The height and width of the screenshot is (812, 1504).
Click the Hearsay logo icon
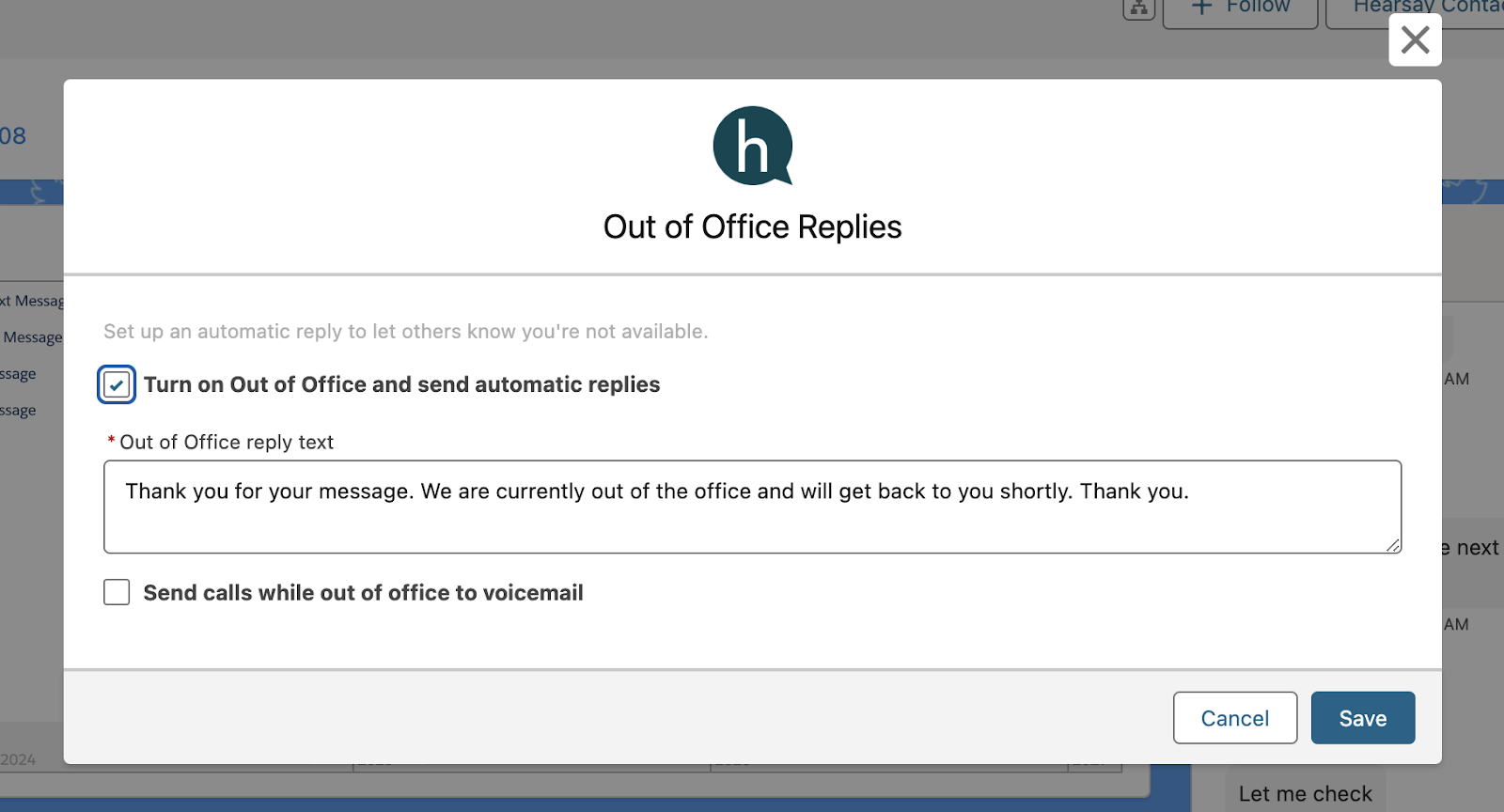753,146
